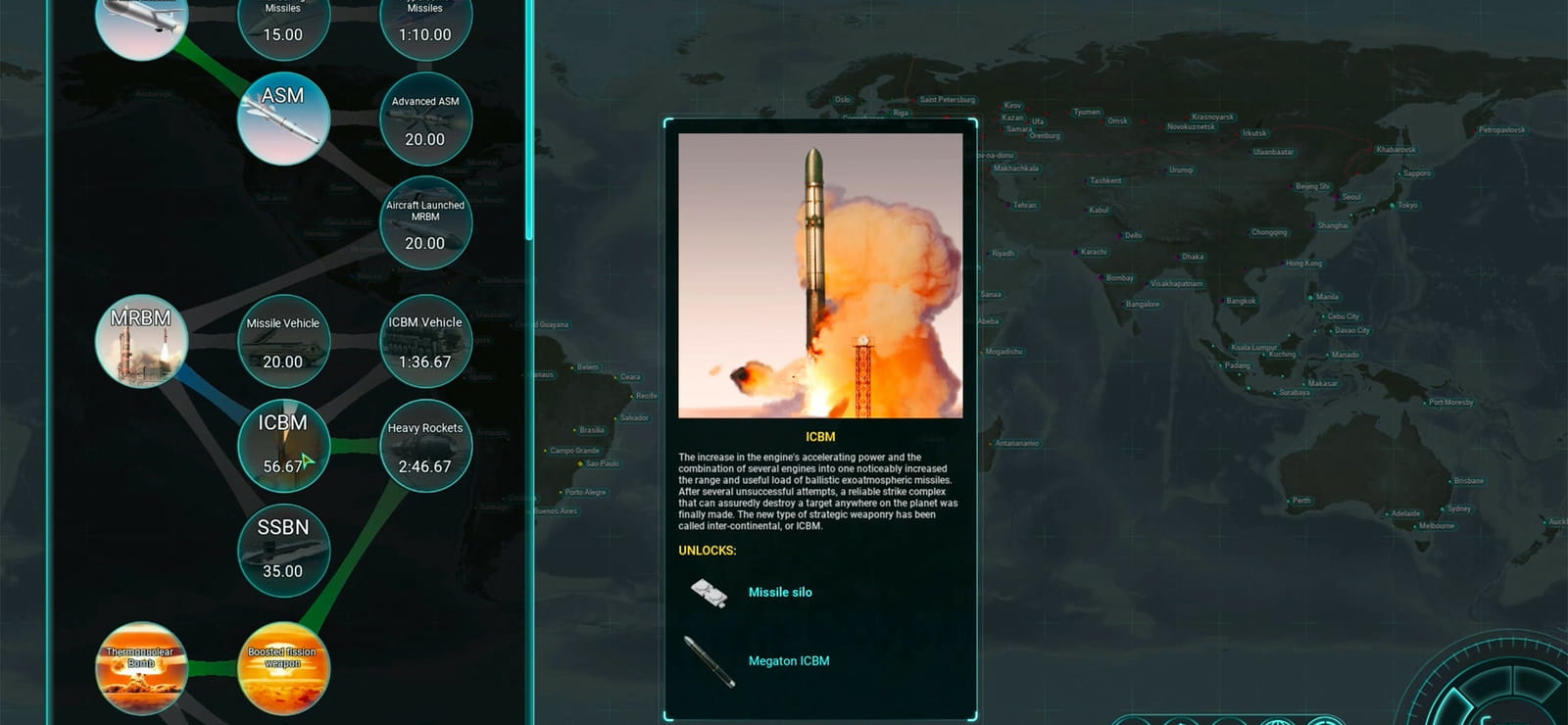
Task: Select the Thermonuclear Bomb research node
Action: click(x=141, y=668)
